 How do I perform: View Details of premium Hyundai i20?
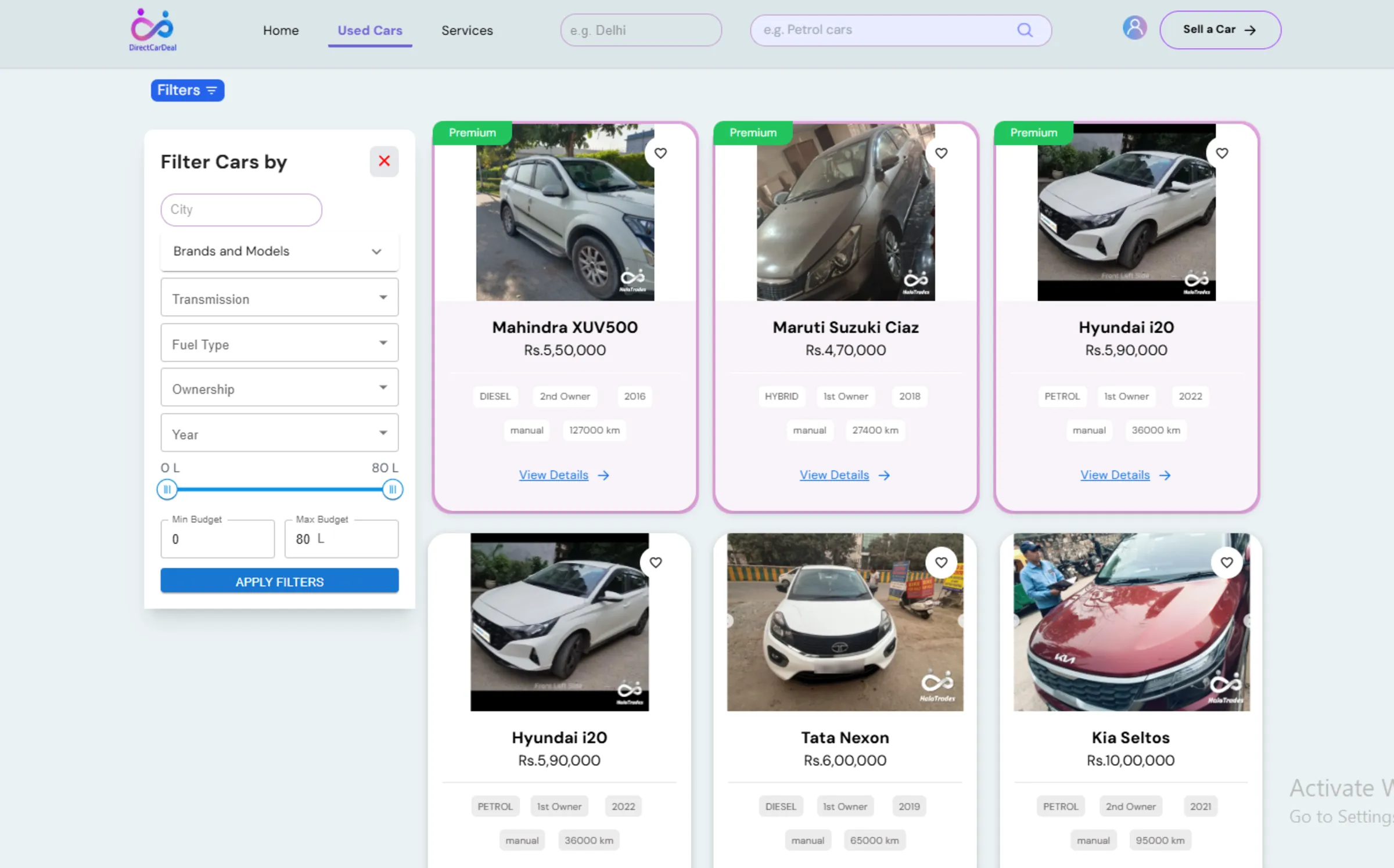point(1126,475)
